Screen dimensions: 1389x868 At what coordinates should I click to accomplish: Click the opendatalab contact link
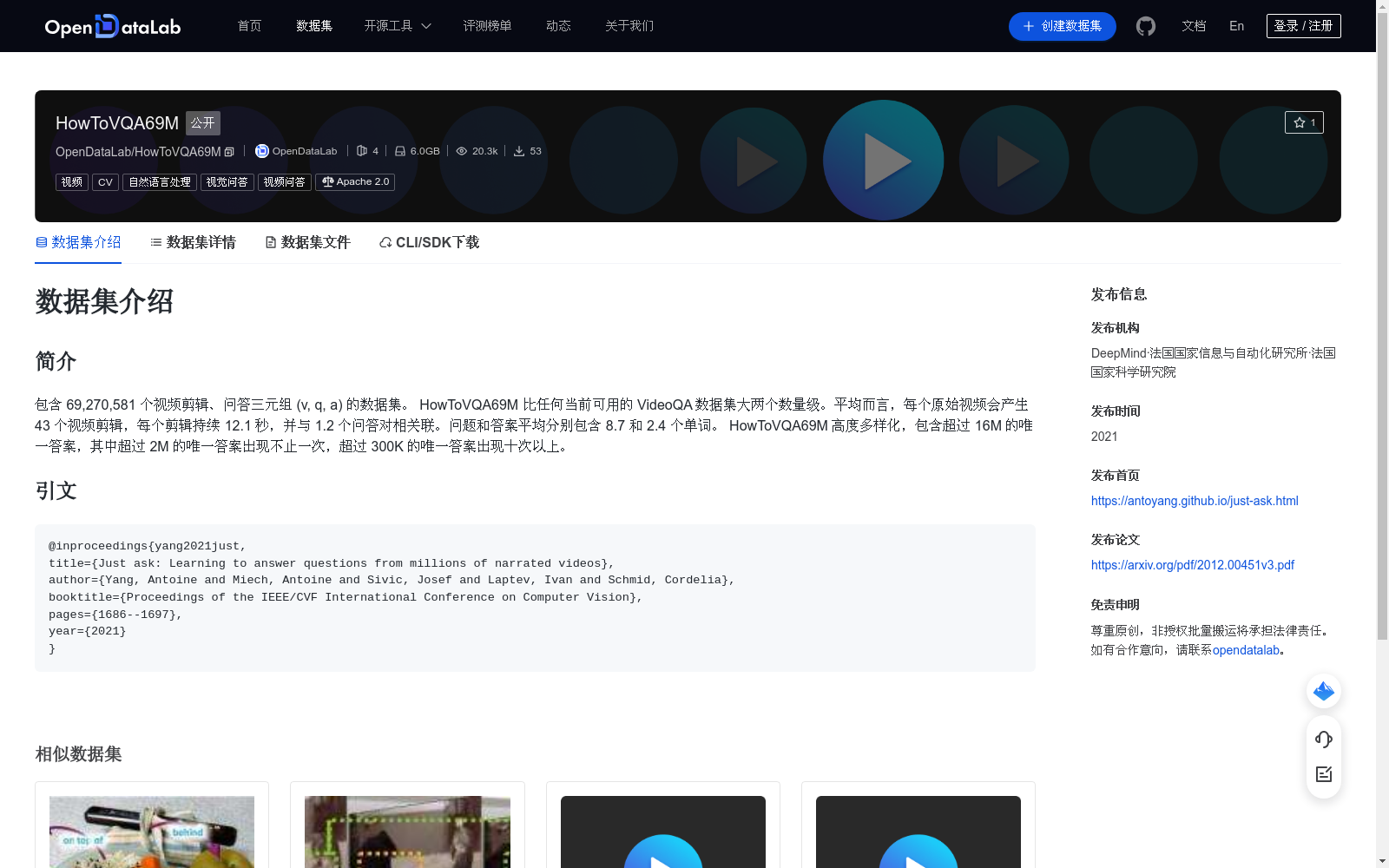click(1246, 650)
